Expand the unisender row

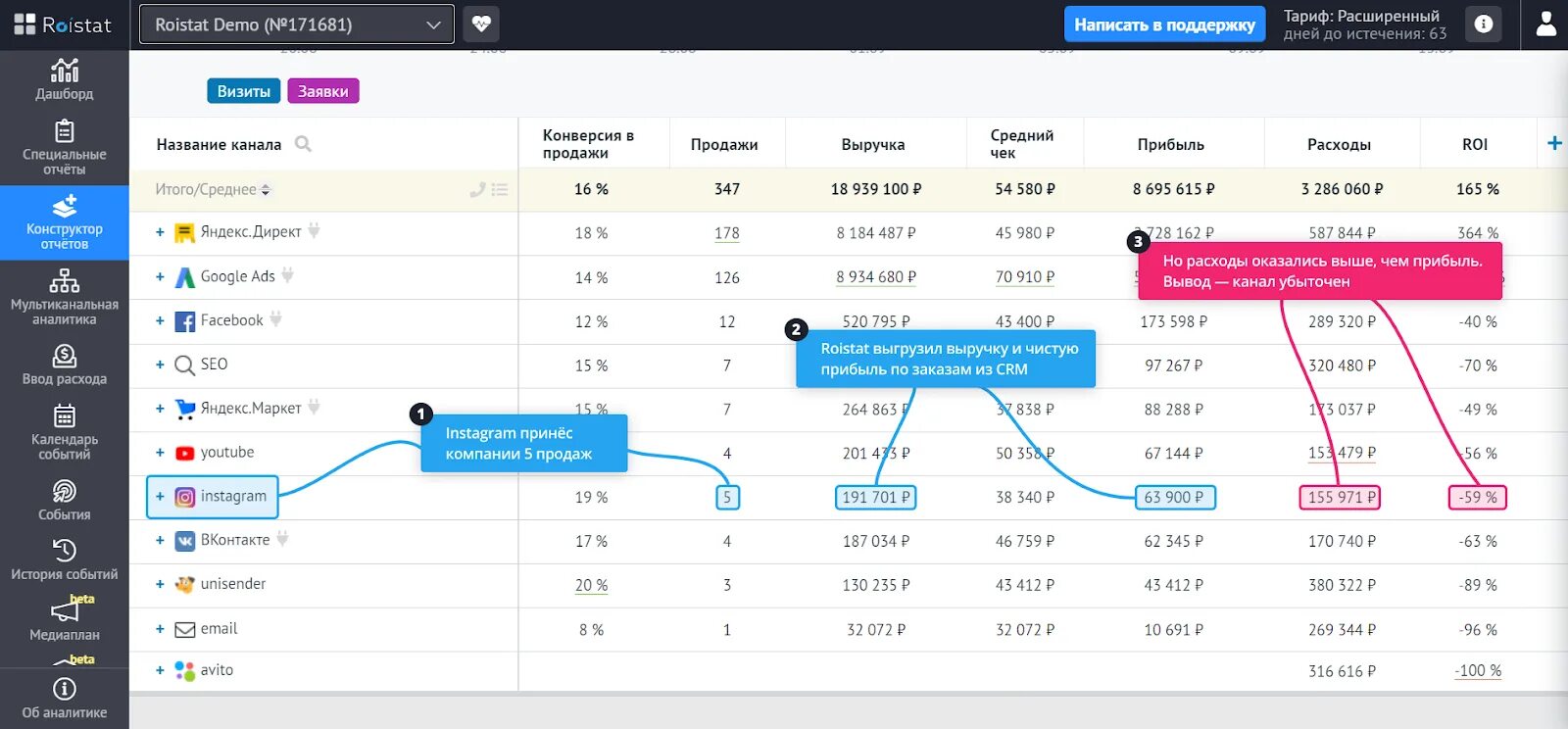pyautogui.click(x=160, y=584)
